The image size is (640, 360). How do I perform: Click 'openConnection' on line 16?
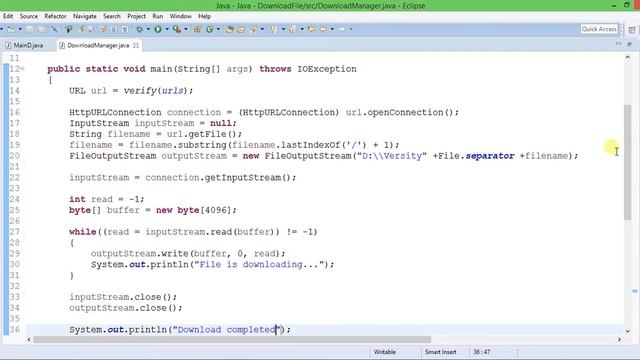point(405,112)
